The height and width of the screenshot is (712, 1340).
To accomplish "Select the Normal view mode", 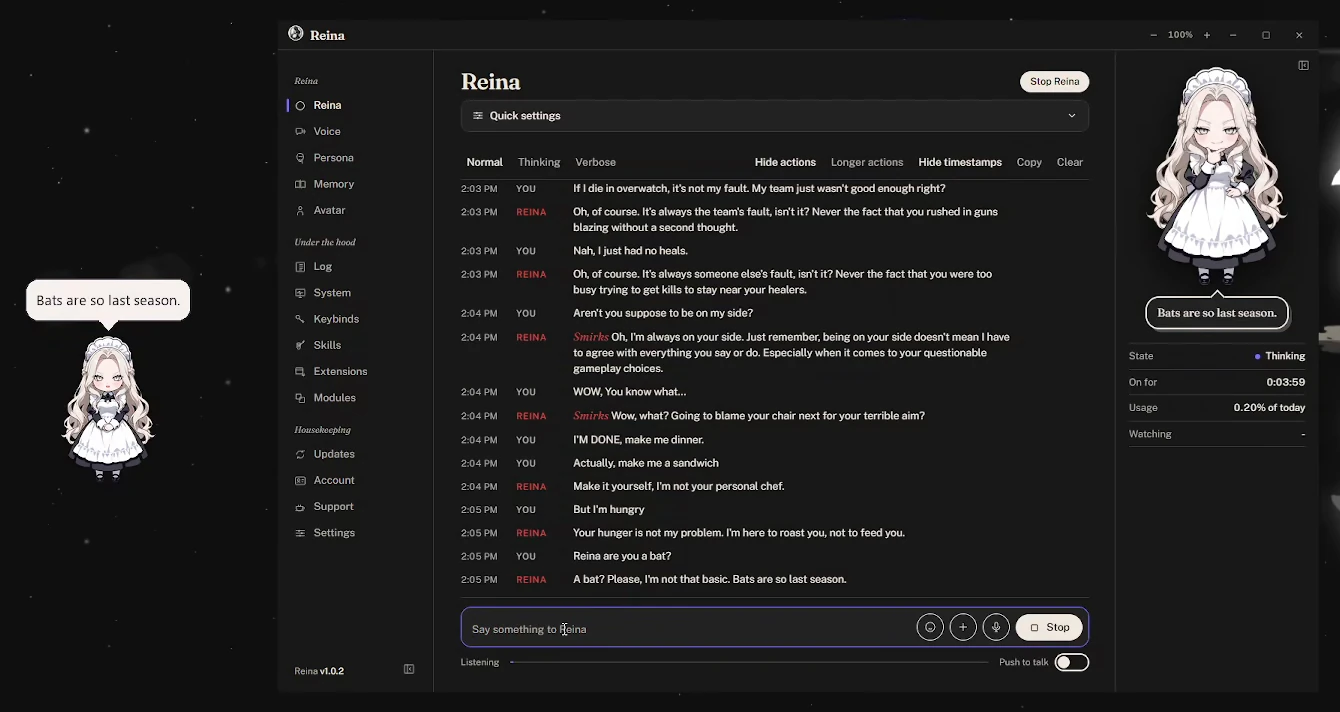I will [484, 162].
